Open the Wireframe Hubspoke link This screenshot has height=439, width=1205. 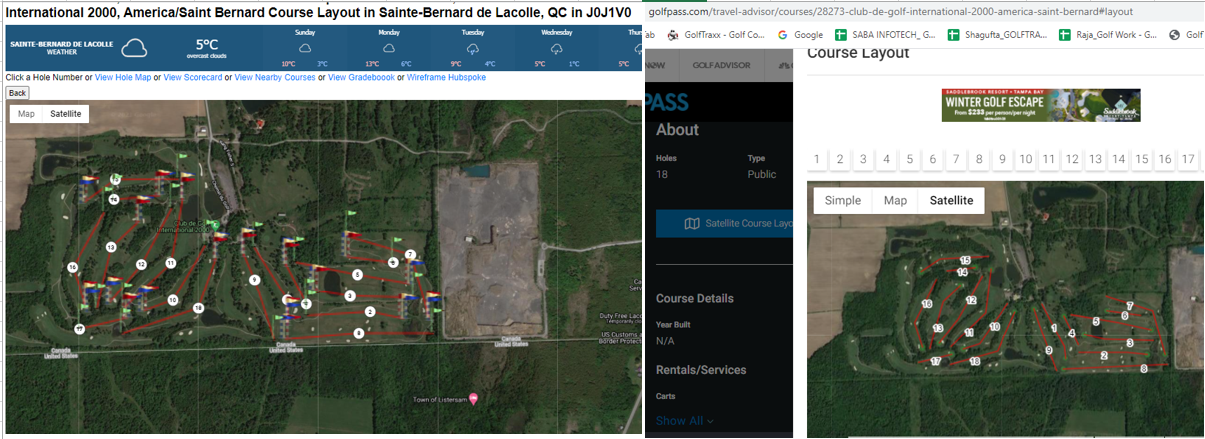coord(446,78)
